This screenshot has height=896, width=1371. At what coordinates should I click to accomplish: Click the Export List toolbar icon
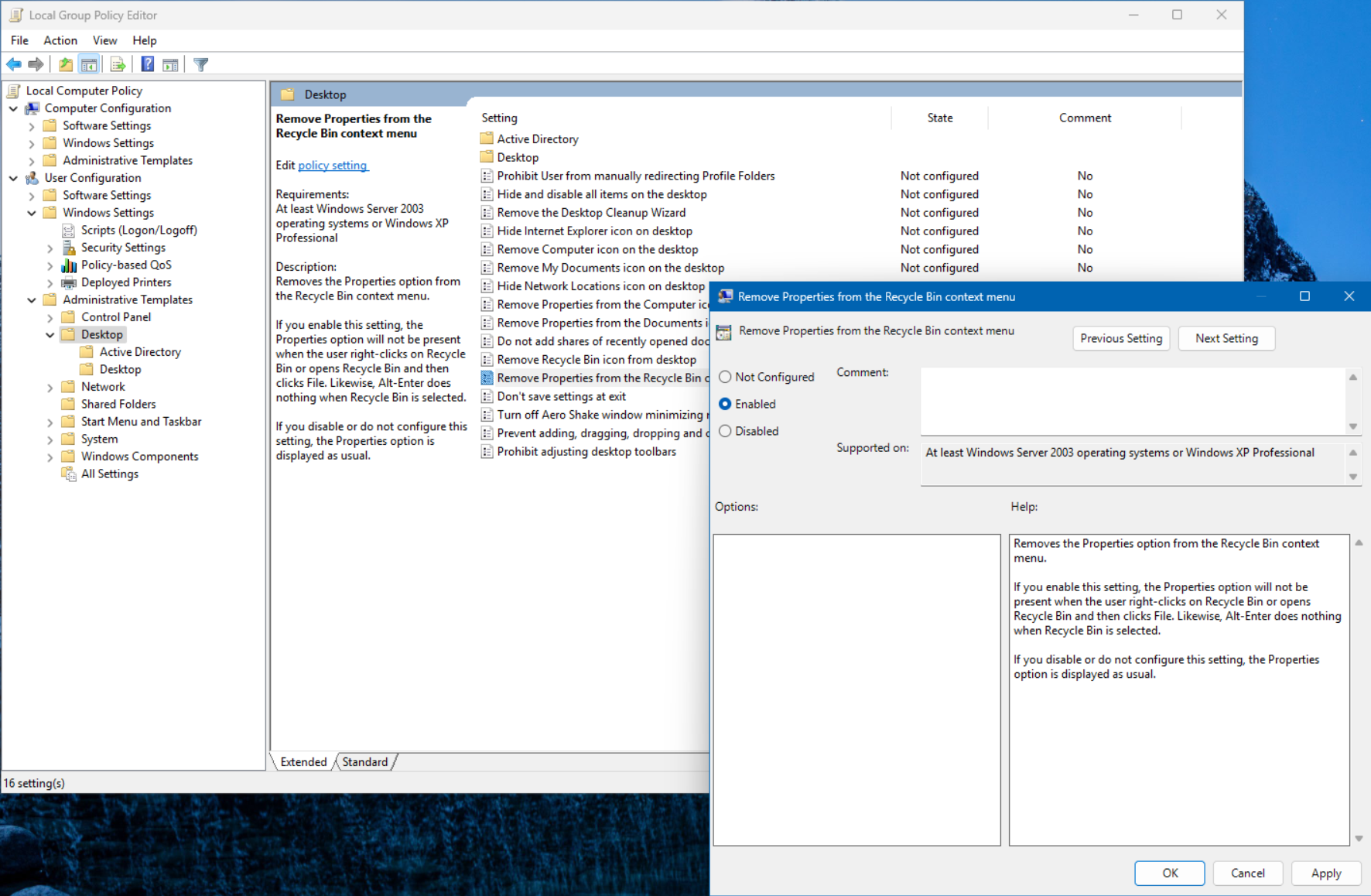[118, 64]
